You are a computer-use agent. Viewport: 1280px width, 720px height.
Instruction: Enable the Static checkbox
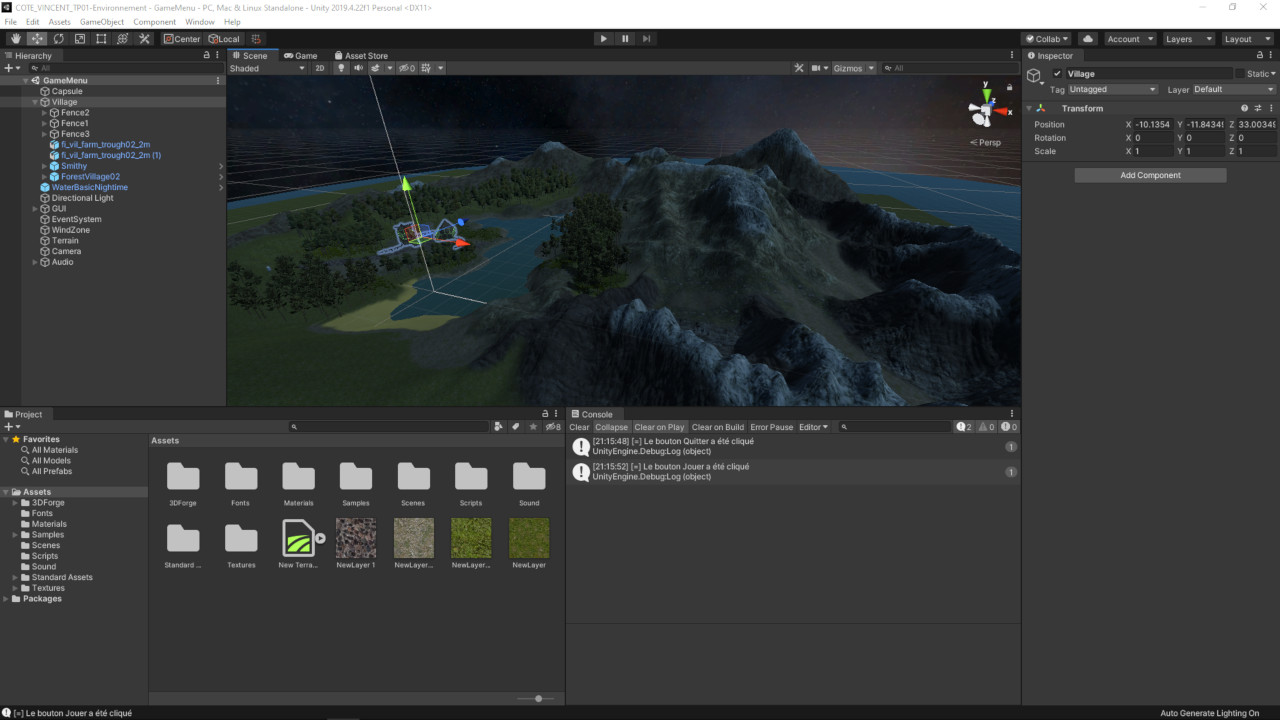tap(1240, 74)
